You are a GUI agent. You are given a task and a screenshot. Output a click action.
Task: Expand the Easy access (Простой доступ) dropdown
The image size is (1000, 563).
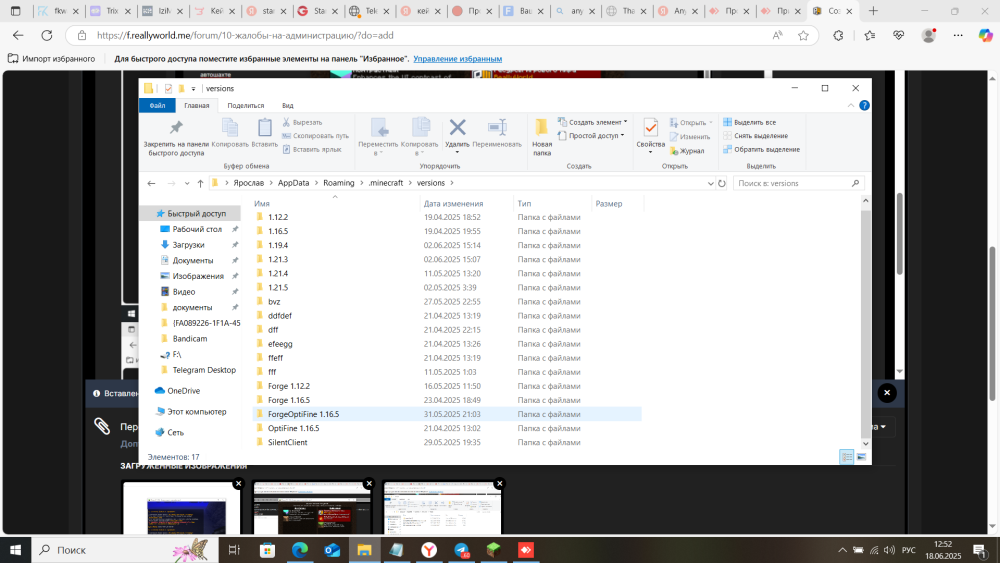tap(591, 136)
